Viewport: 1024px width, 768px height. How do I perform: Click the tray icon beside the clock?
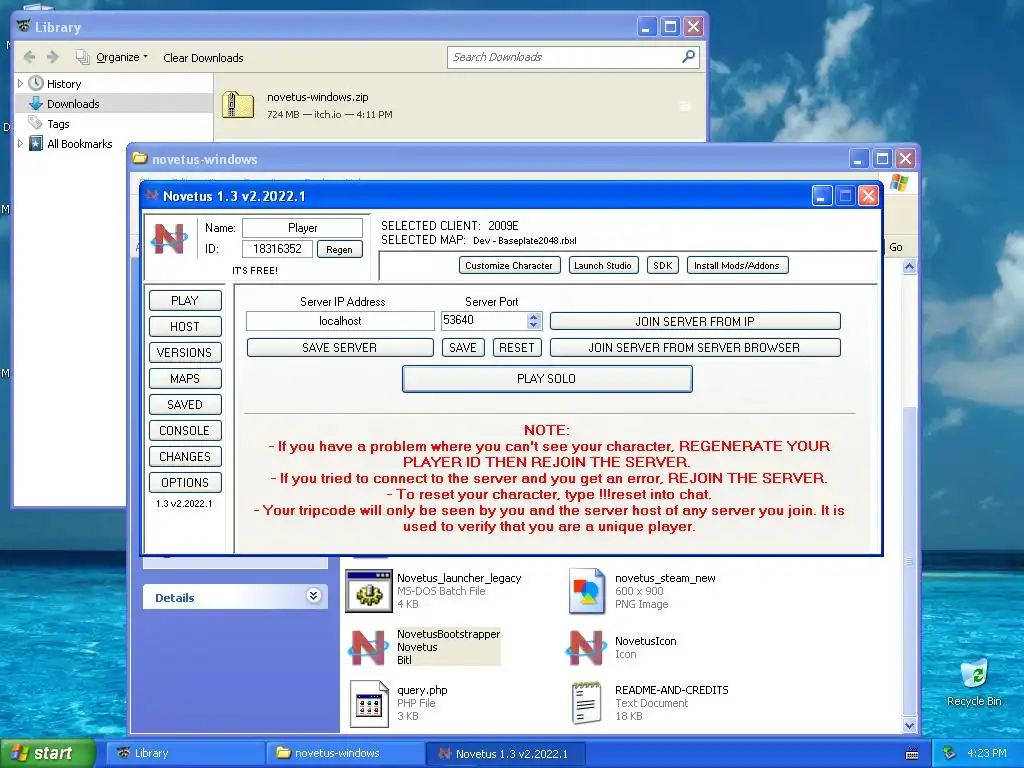coord(950,753)
